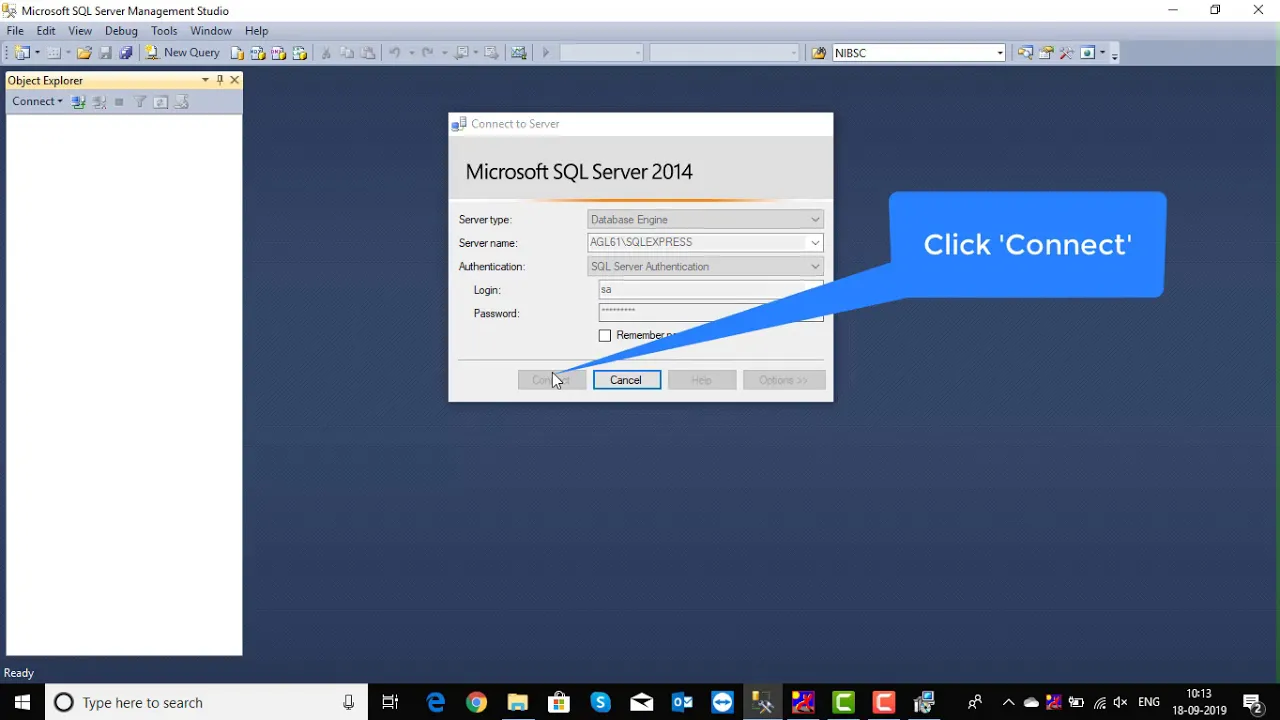Open the notification center icon
Image resolution: width=1280 pixels, height=720 pixels.
pyautogui.click(x=1253, y=703)
